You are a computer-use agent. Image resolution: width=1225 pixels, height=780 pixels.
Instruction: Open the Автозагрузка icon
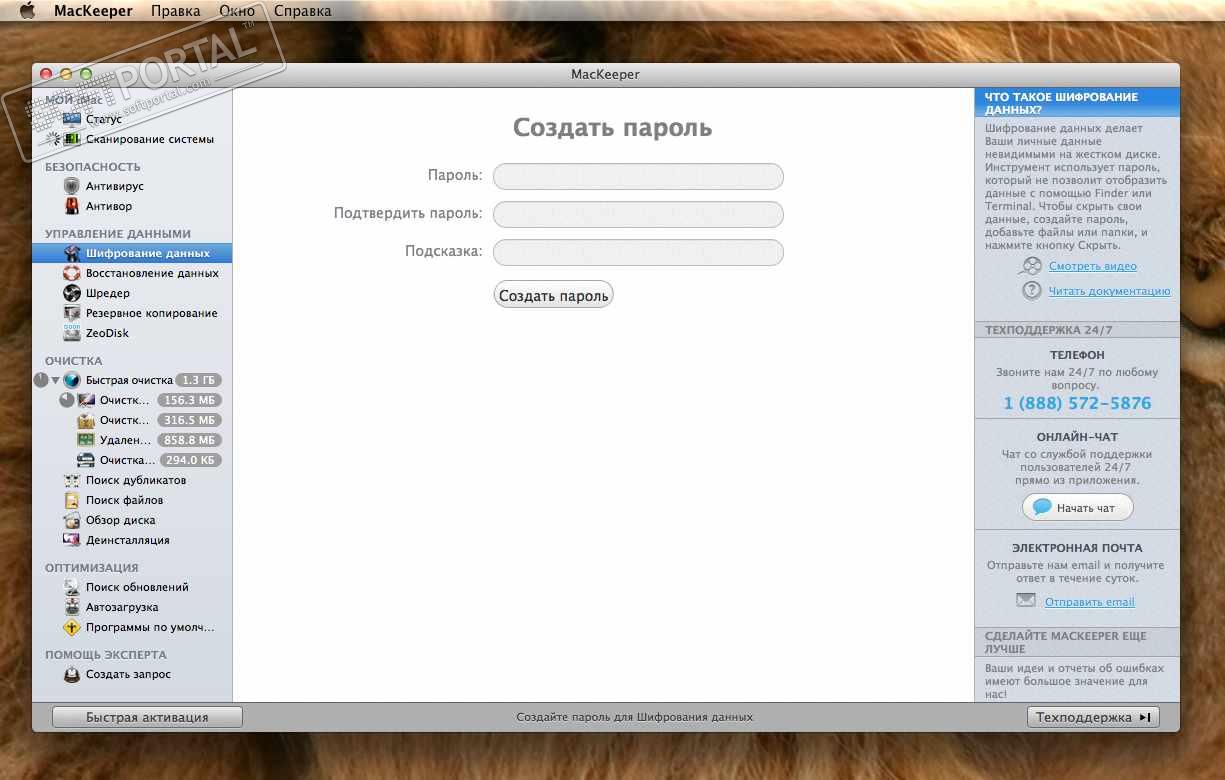(72, 607)
